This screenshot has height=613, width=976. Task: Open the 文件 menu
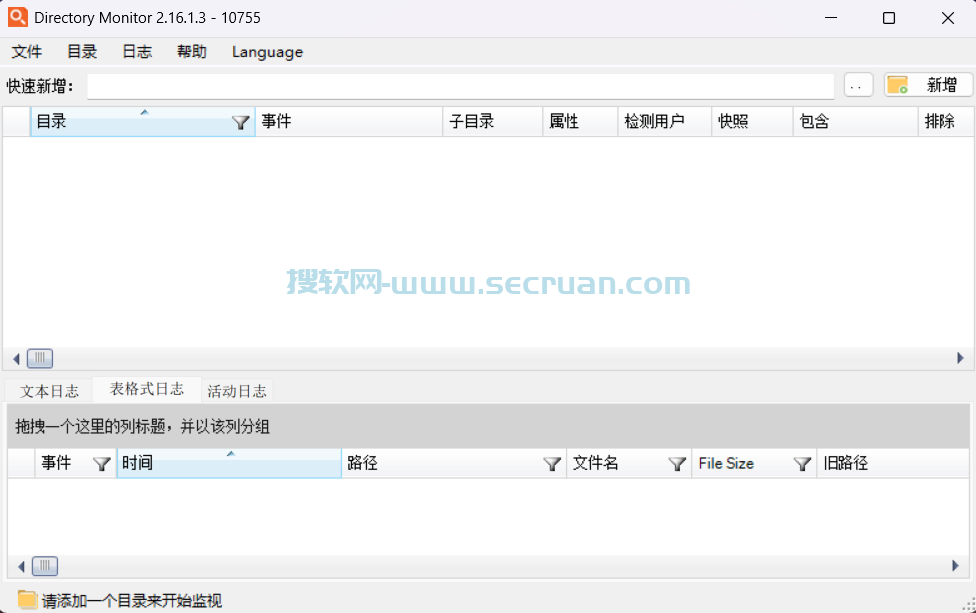(26, 52)
